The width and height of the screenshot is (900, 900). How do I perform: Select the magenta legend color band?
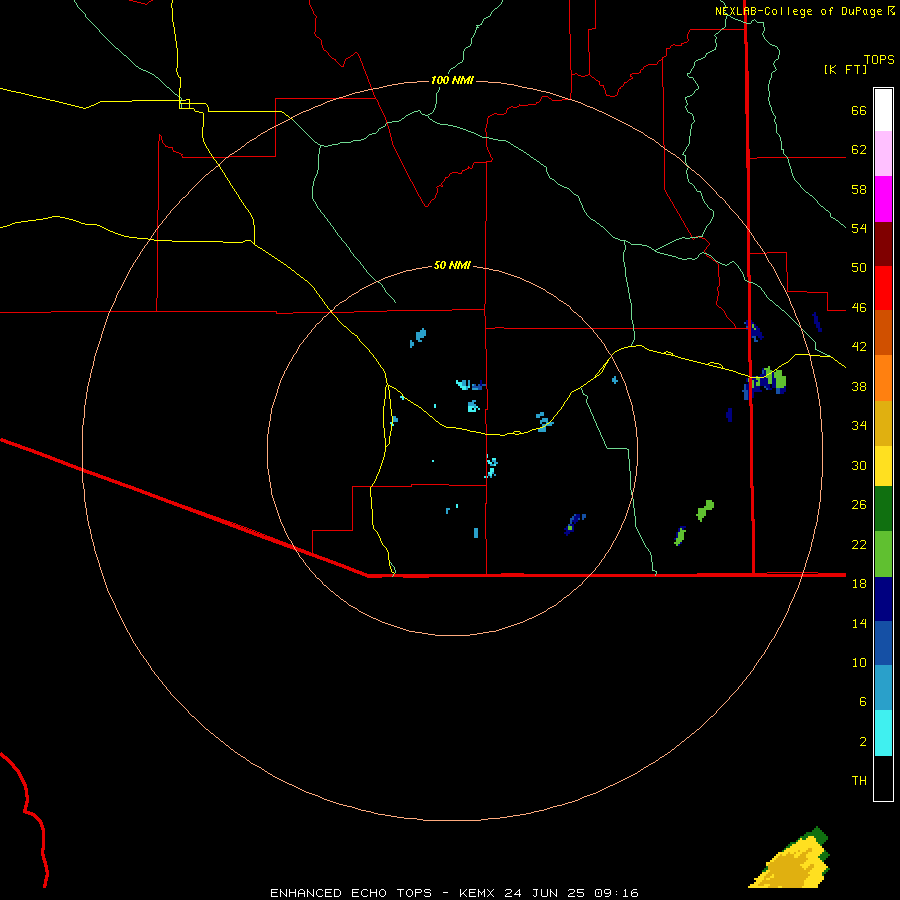point(883,199)
